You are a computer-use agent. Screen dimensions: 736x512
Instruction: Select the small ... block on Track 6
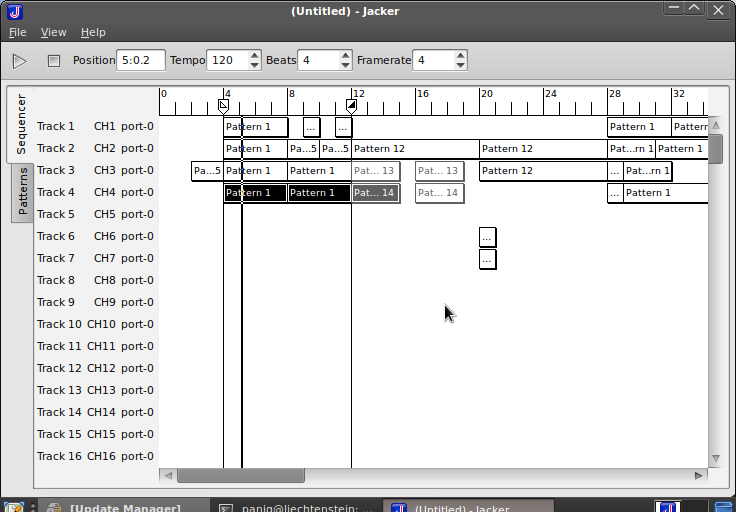tap(487, 237)
